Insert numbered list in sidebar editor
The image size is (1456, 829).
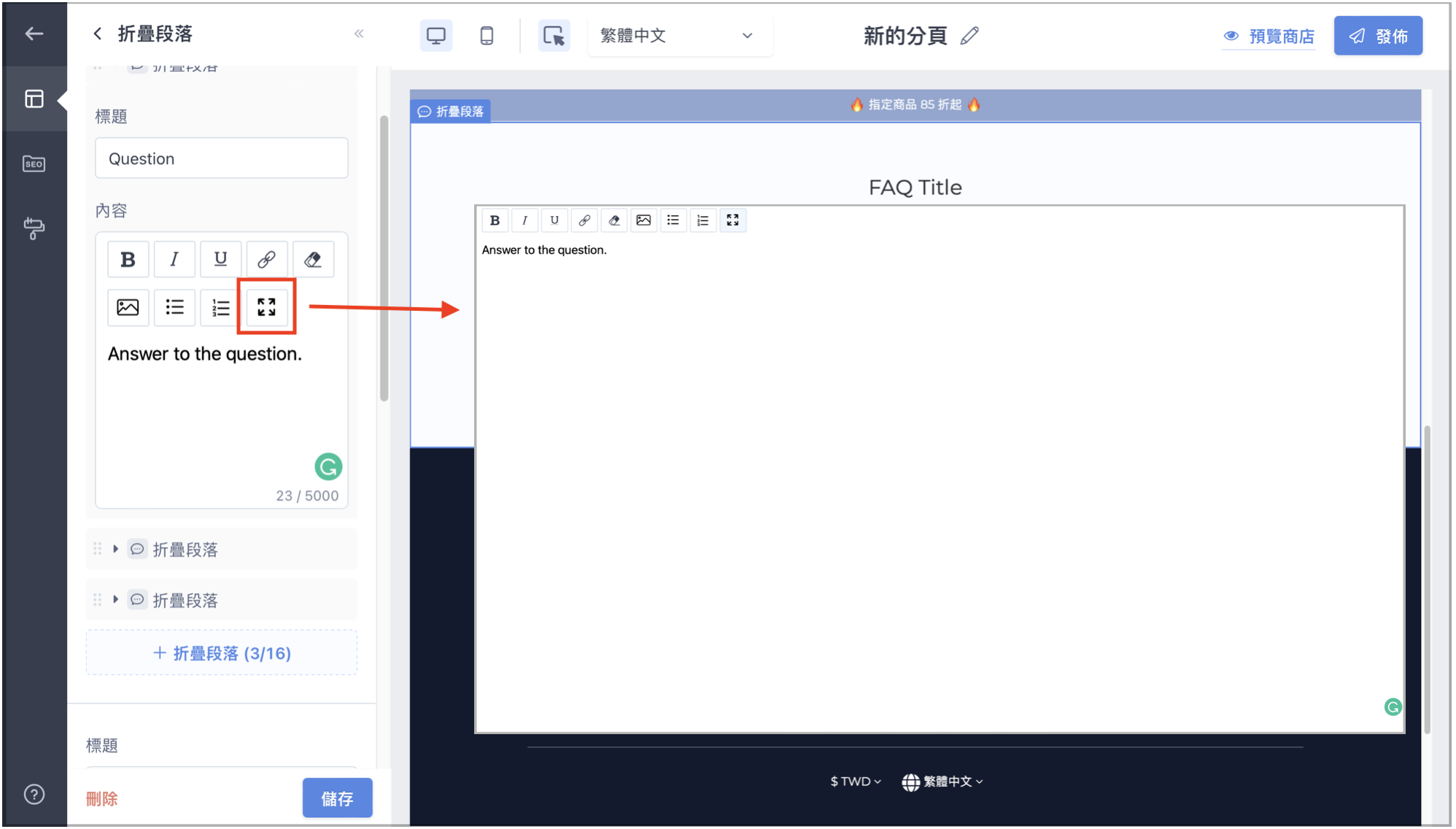(220, 307)
